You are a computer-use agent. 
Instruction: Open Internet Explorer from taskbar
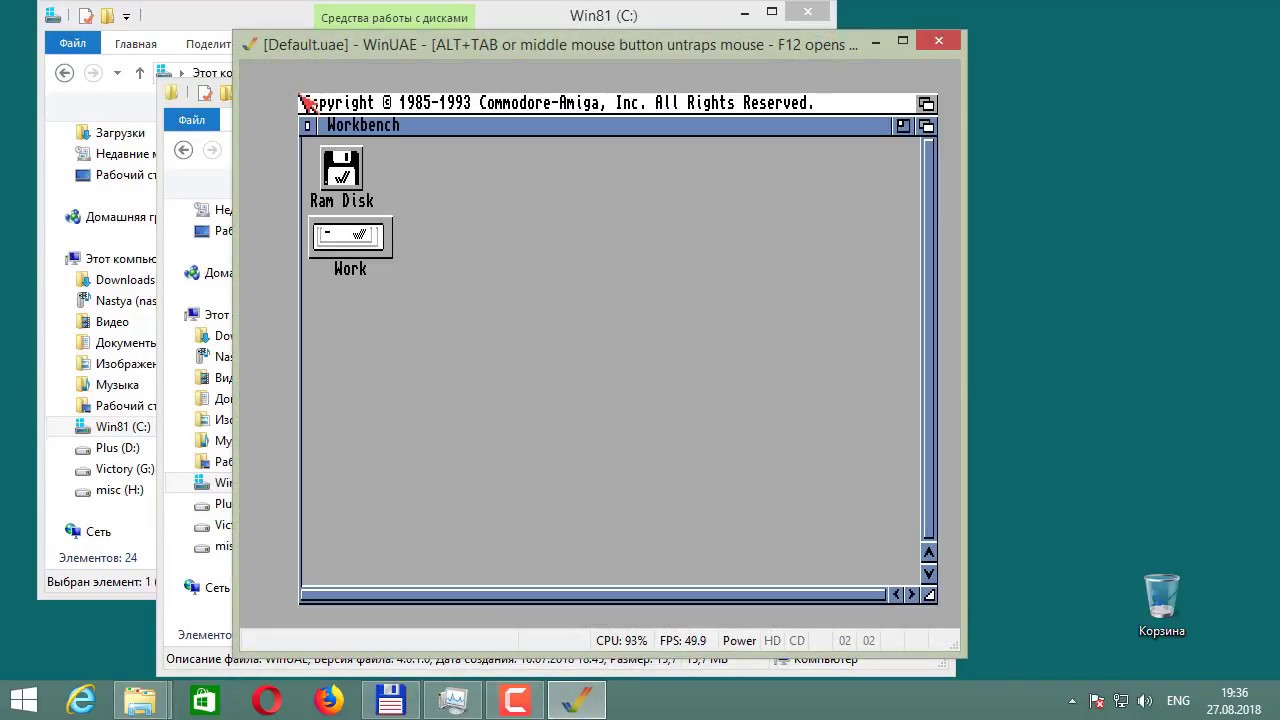tap(80, 700)
